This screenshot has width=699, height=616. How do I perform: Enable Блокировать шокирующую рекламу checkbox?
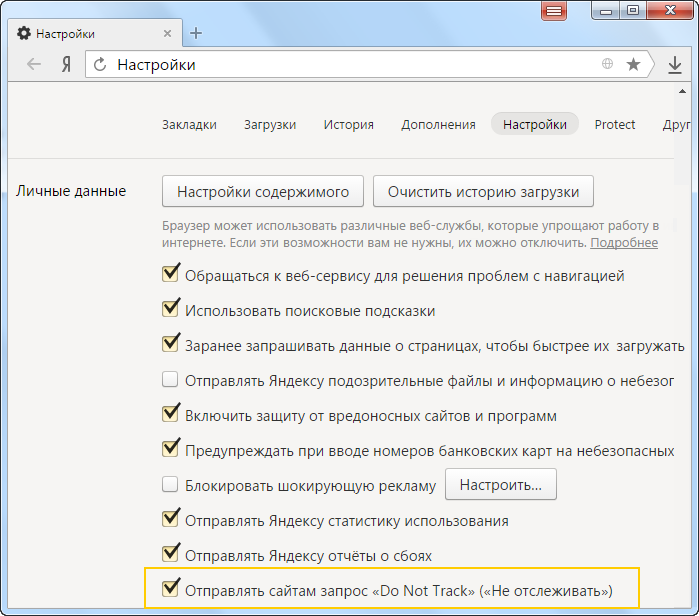(x=170, y=484)
